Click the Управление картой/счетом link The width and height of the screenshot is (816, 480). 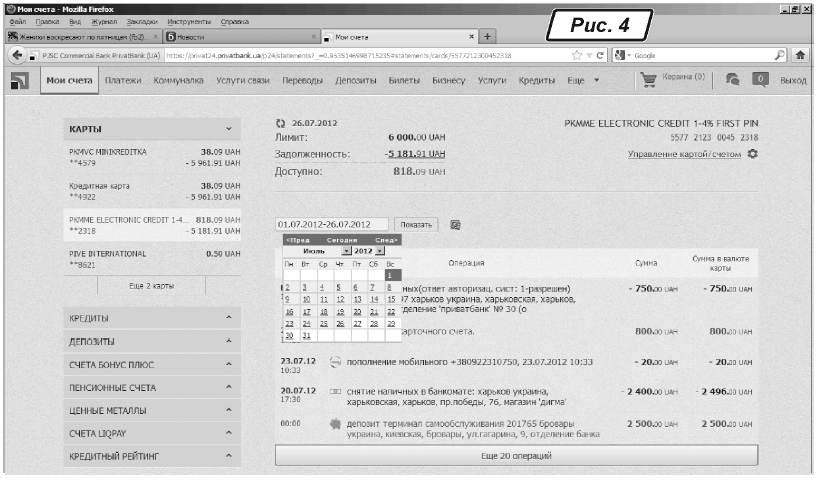click(x=685, y=154)
